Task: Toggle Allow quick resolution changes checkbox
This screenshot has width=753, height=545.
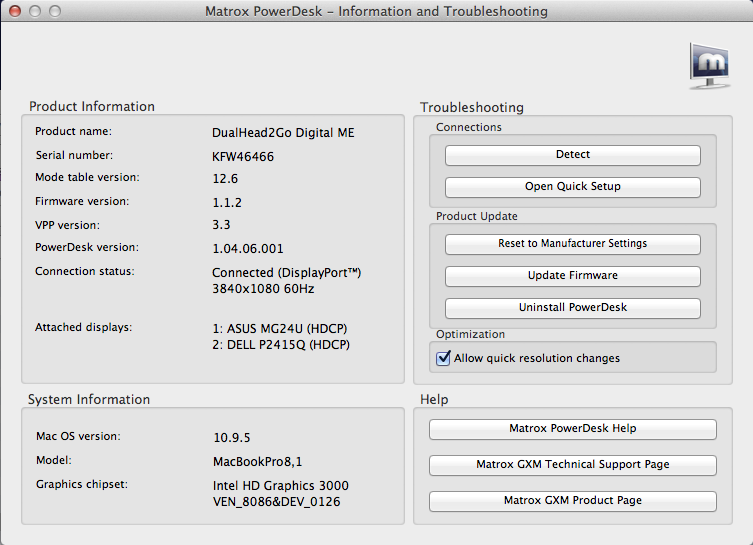Action: 443,358
